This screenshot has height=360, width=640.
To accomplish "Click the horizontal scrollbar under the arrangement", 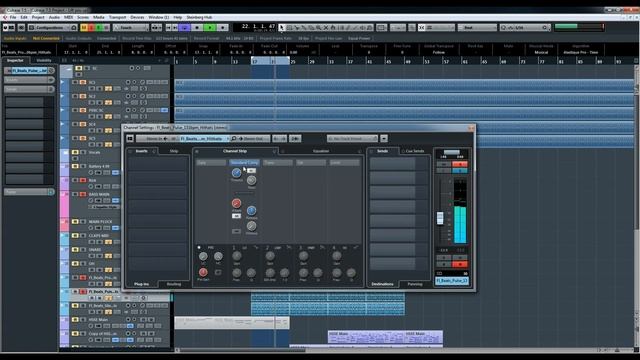I will tap(243, 350).
